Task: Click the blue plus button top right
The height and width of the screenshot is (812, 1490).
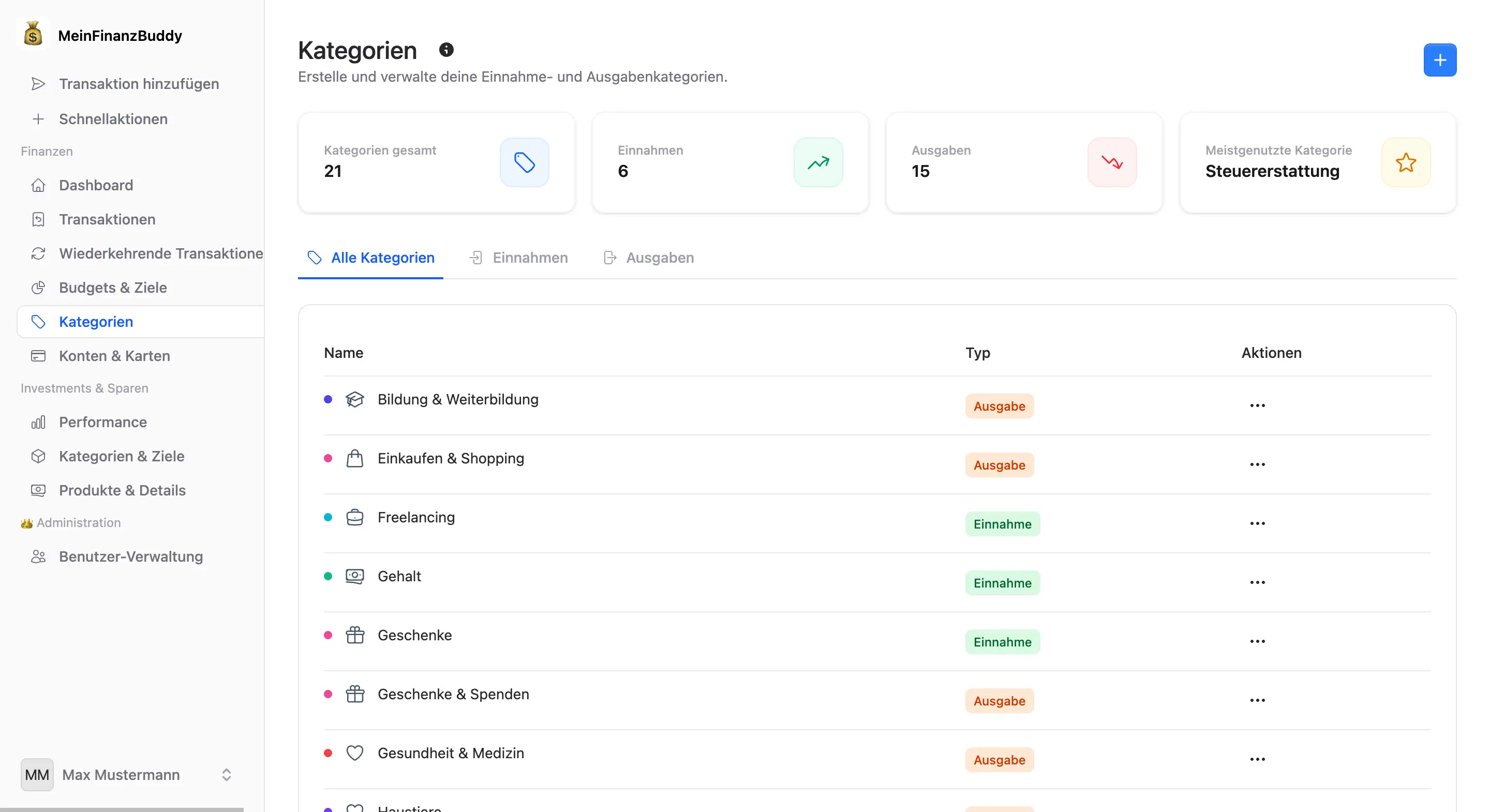Action: (1440, 59)
